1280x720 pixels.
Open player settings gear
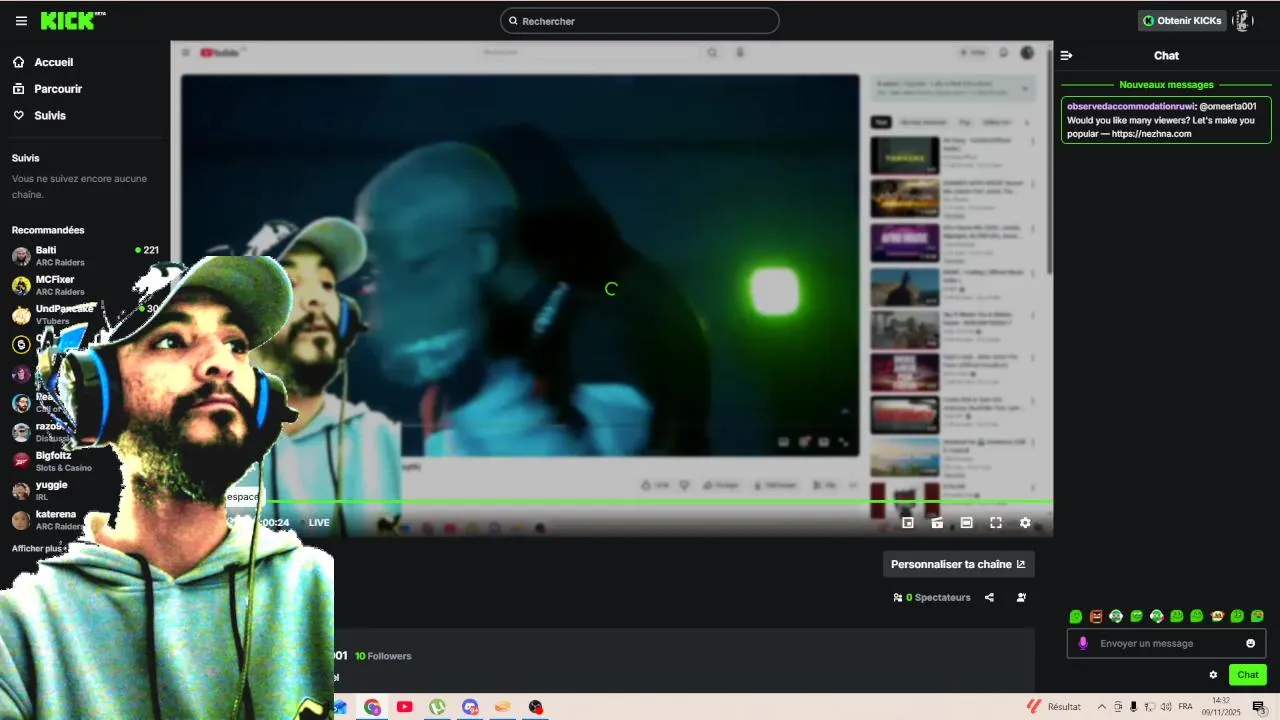pyautogui.click(x=1025, y=523)
